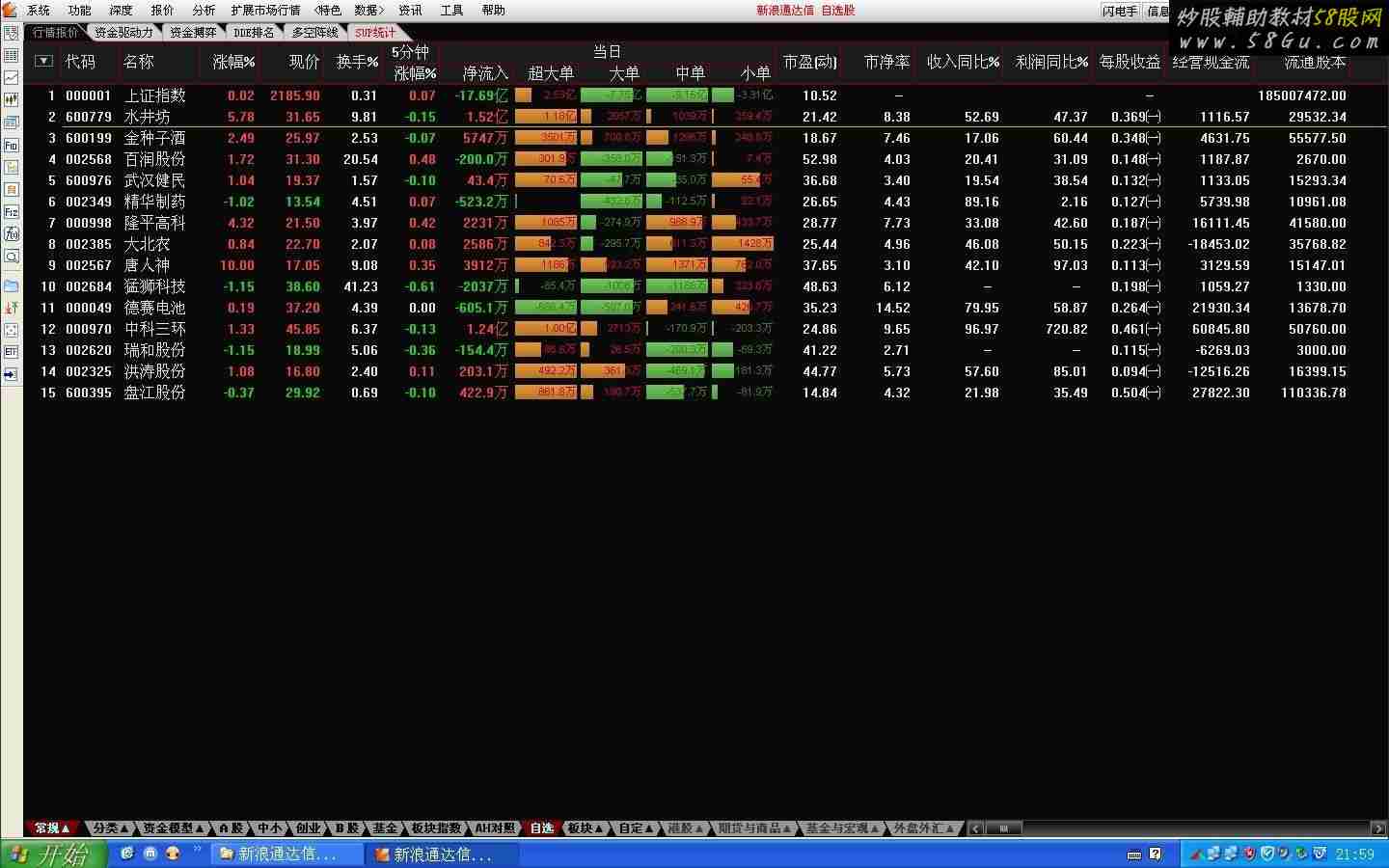
Task: Select the 水井坊 stock row
Action: [704, 117]
